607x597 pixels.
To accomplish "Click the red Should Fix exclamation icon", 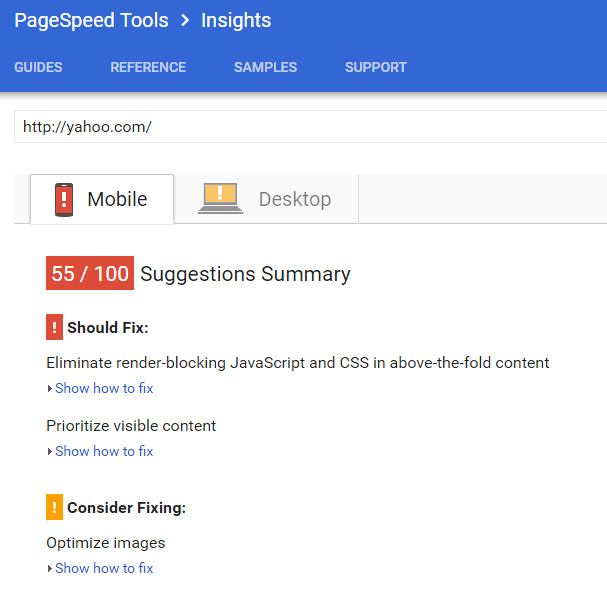I will (54, 327).
